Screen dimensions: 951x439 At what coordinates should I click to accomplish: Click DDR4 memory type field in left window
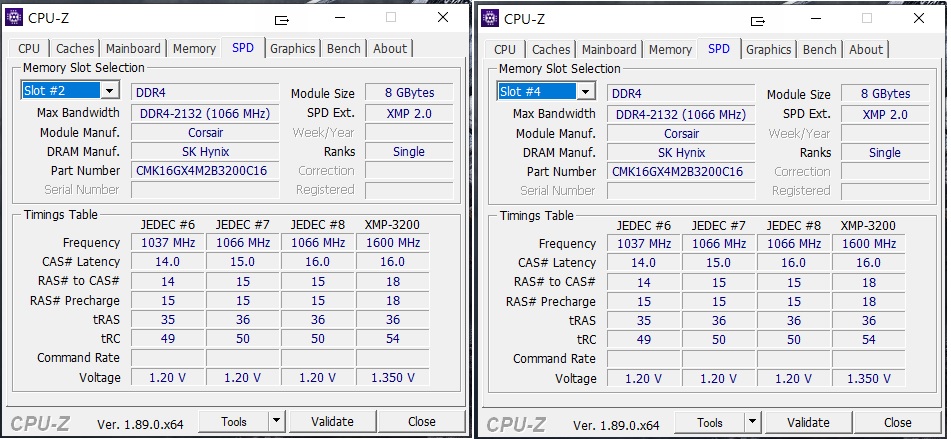pos(205,93)
